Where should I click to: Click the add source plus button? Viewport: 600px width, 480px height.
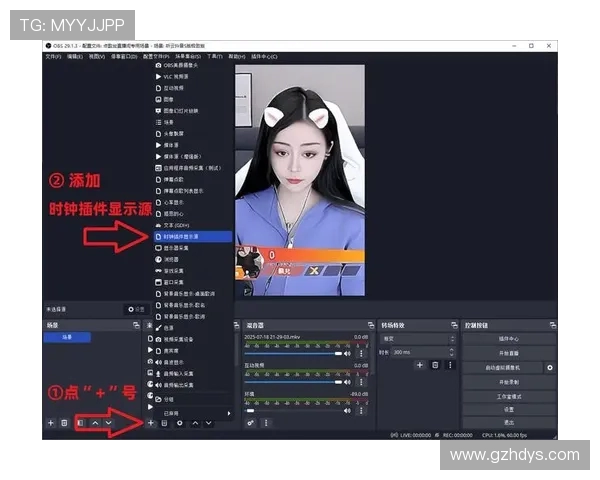[151, 423]
